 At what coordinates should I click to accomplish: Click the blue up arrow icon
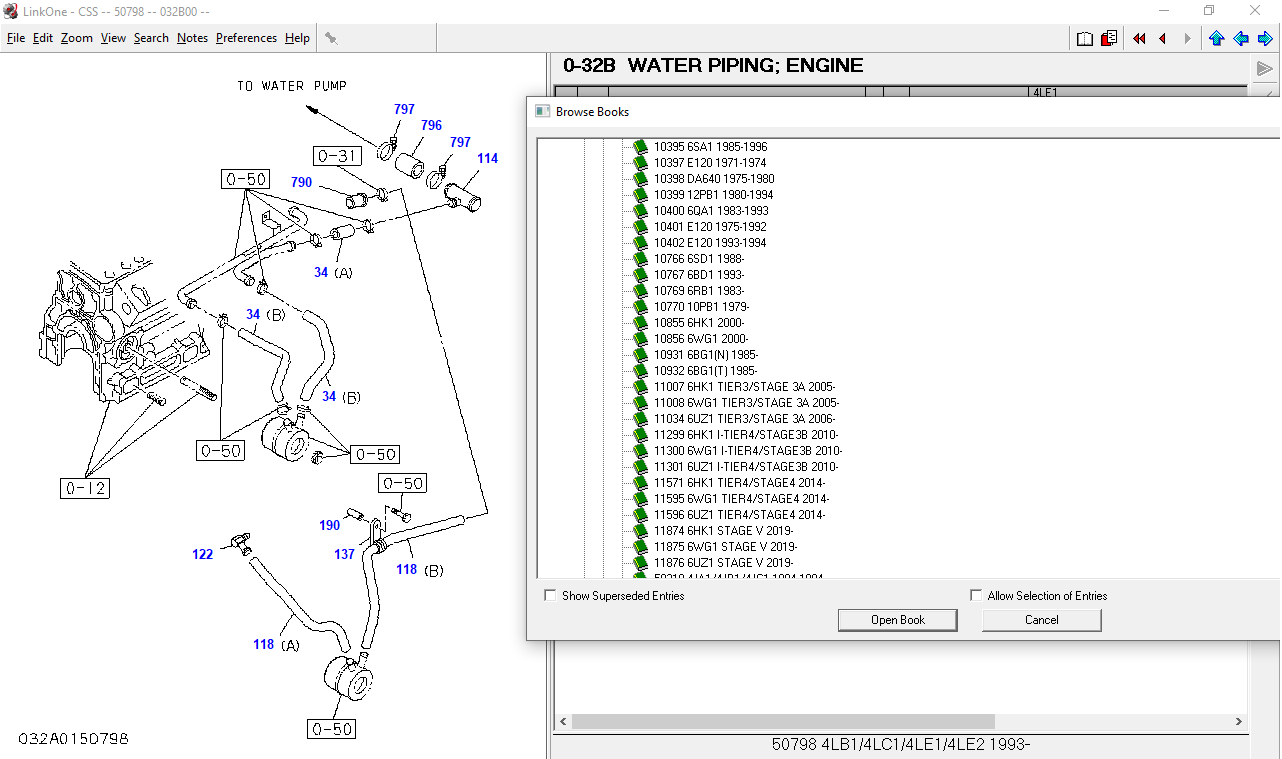1216,39
